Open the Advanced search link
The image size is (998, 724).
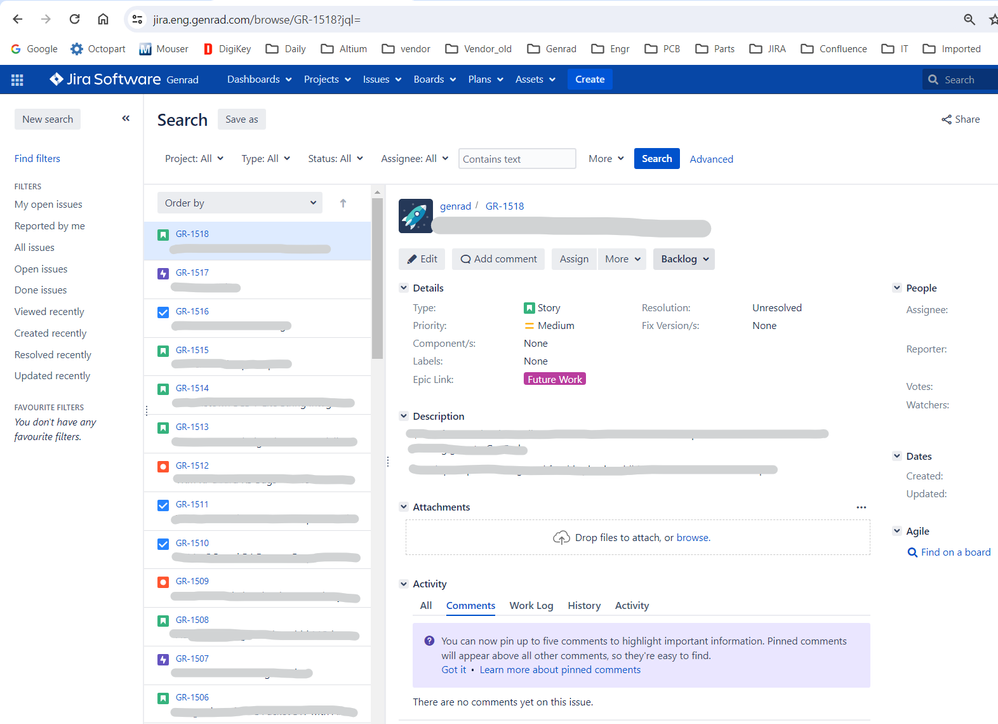711,158
